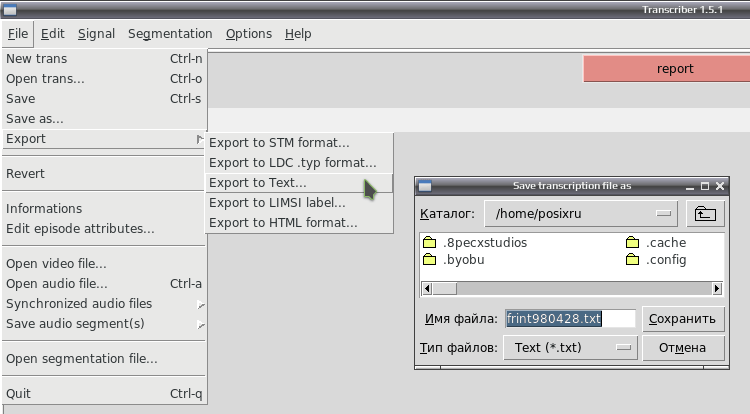750x414 pixels.
Task: Select the .config folder
Action: point(656,260)
